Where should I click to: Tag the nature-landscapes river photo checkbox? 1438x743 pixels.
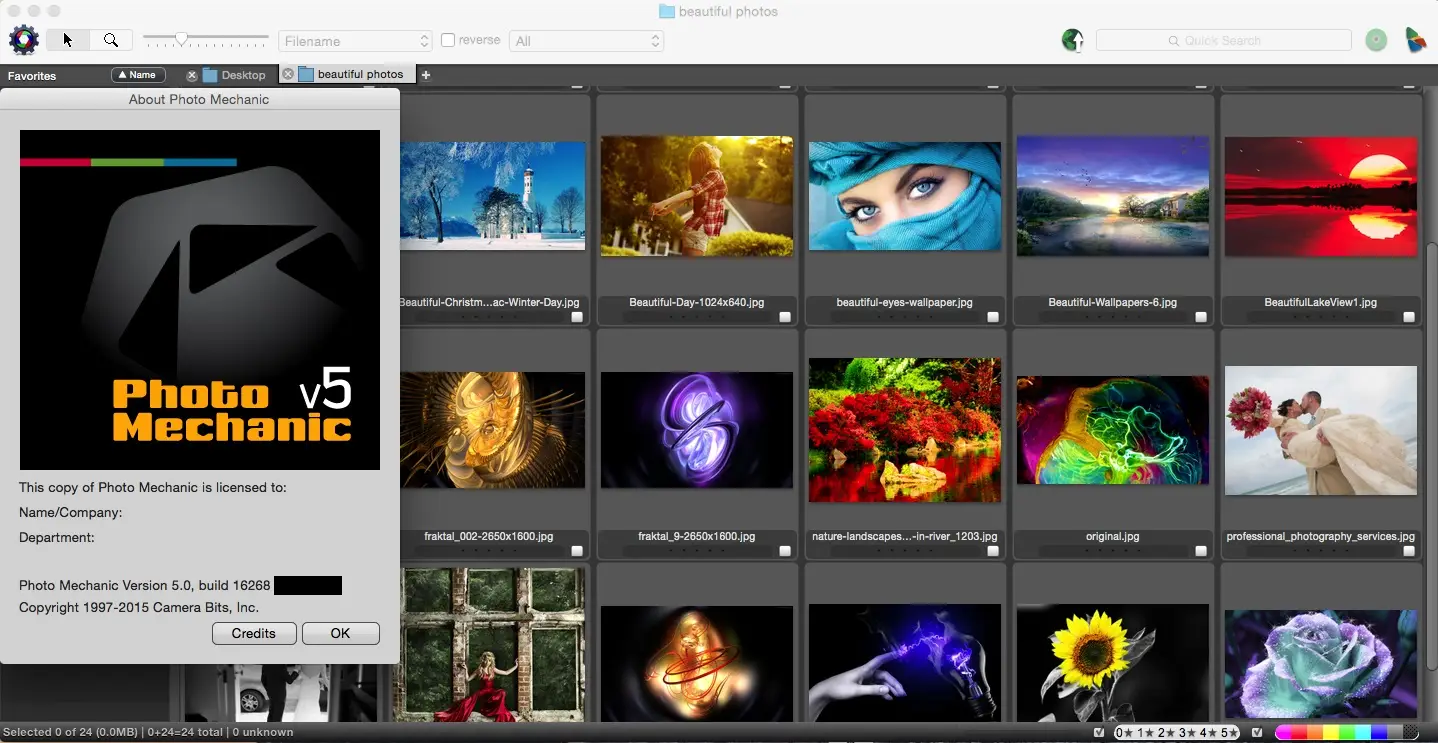click(993, 551)
